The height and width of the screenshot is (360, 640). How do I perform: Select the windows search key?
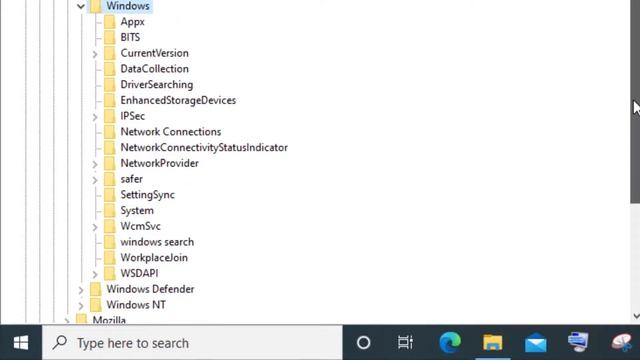157,242
